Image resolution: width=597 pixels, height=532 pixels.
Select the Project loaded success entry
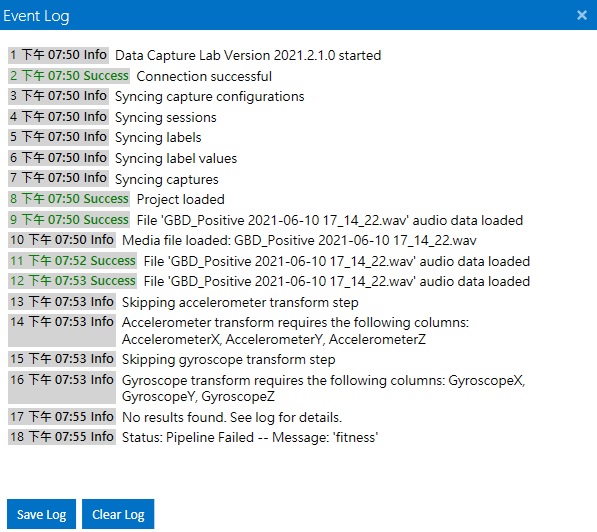point(117,199)
